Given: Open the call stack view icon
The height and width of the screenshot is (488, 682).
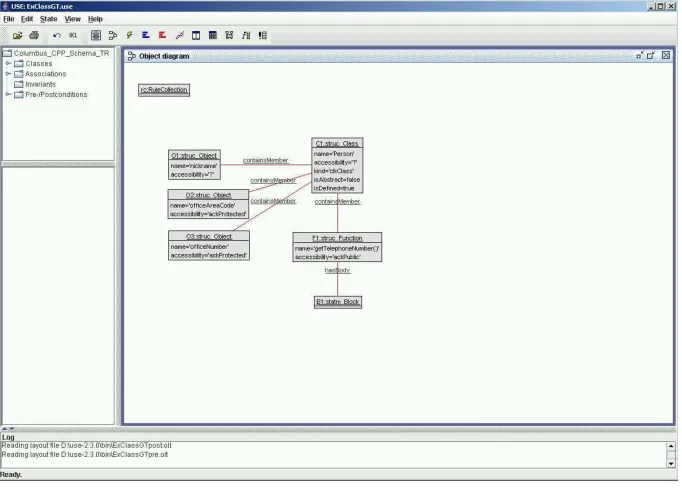Looking at the screenshot, I should (x=246, y=35).
